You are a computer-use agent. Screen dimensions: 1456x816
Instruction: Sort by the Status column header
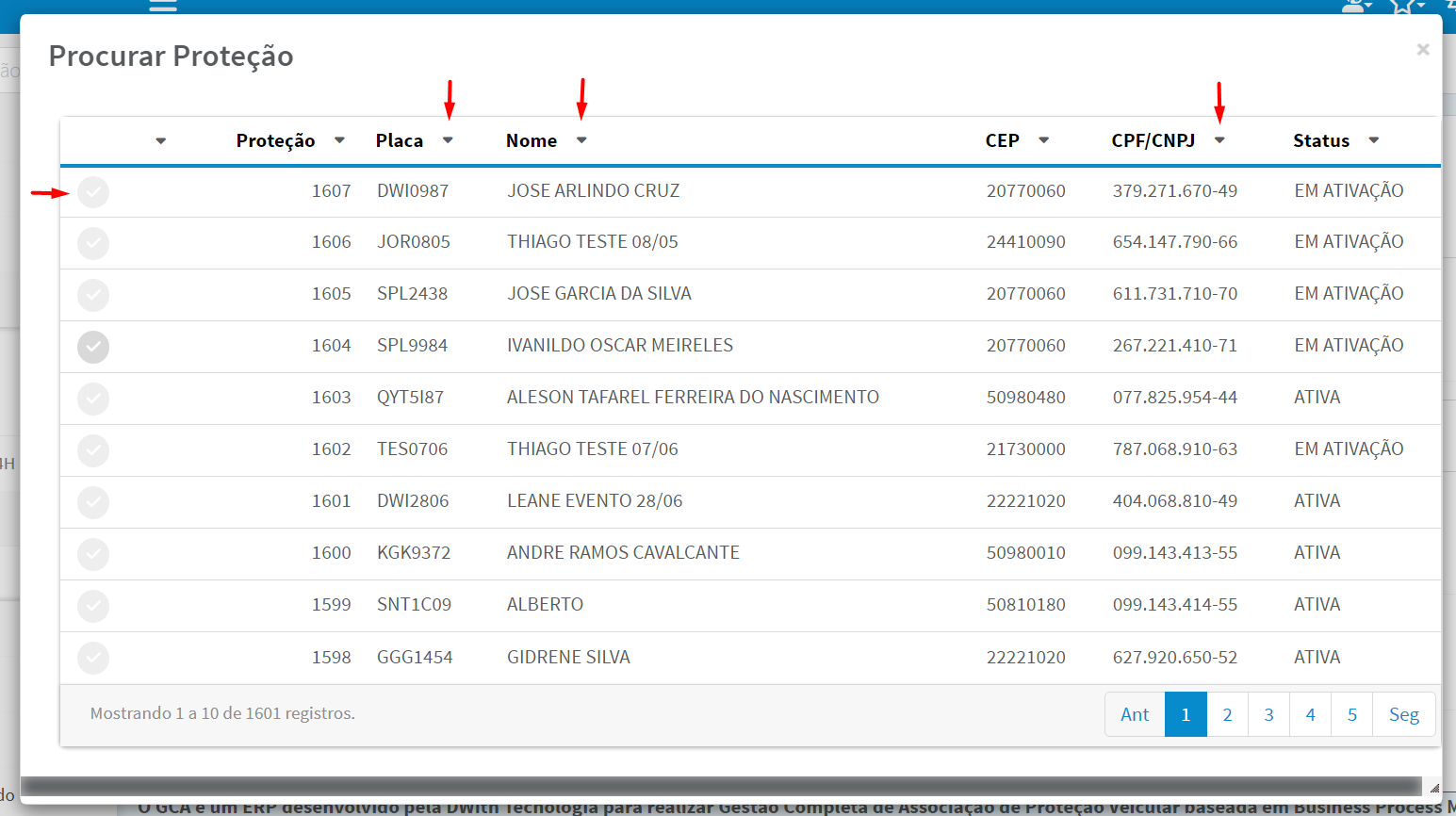coord(1321,140)
